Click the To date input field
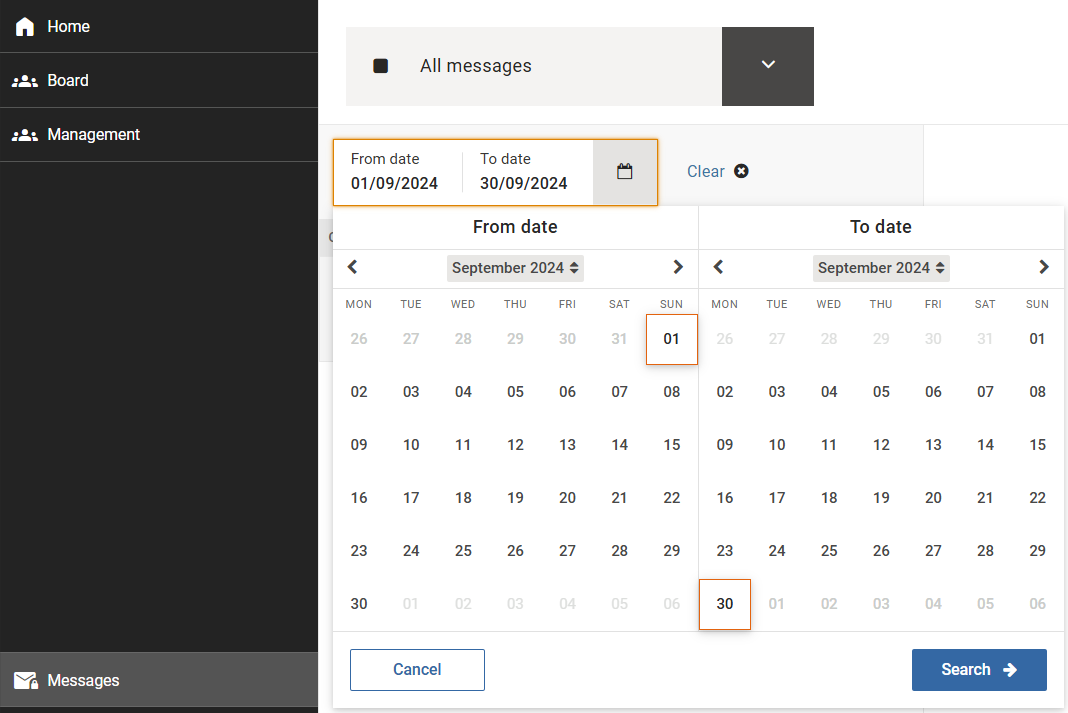The width and height of the screenshot is (1068, 713). point(527,172)
